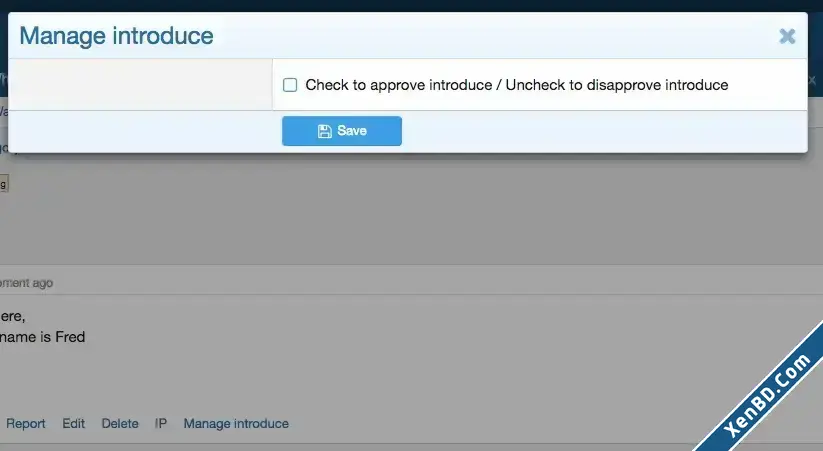Image resolution: width=823 pixels, height=451 pixels.
Task: Tick the approve introduce checkbox
Action: [x=290, y=85]
